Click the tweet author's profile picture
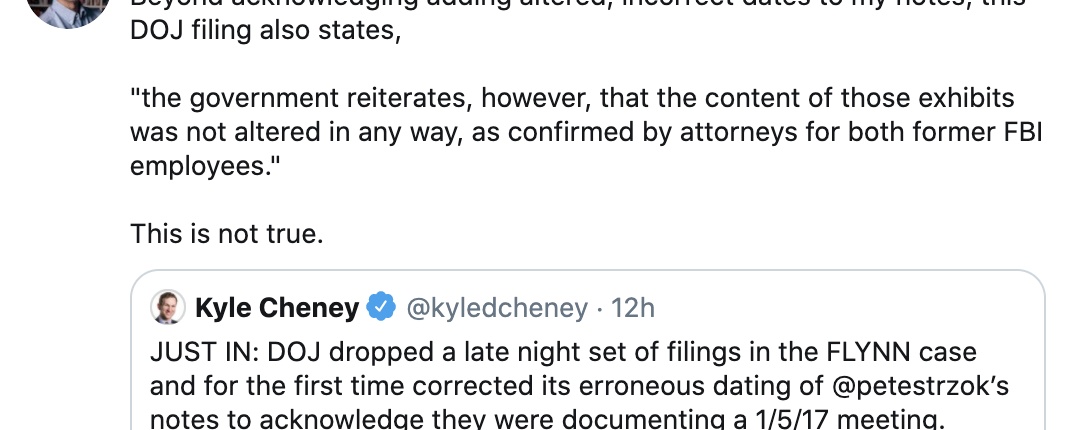1070x430 pixels. pos(66,10)
